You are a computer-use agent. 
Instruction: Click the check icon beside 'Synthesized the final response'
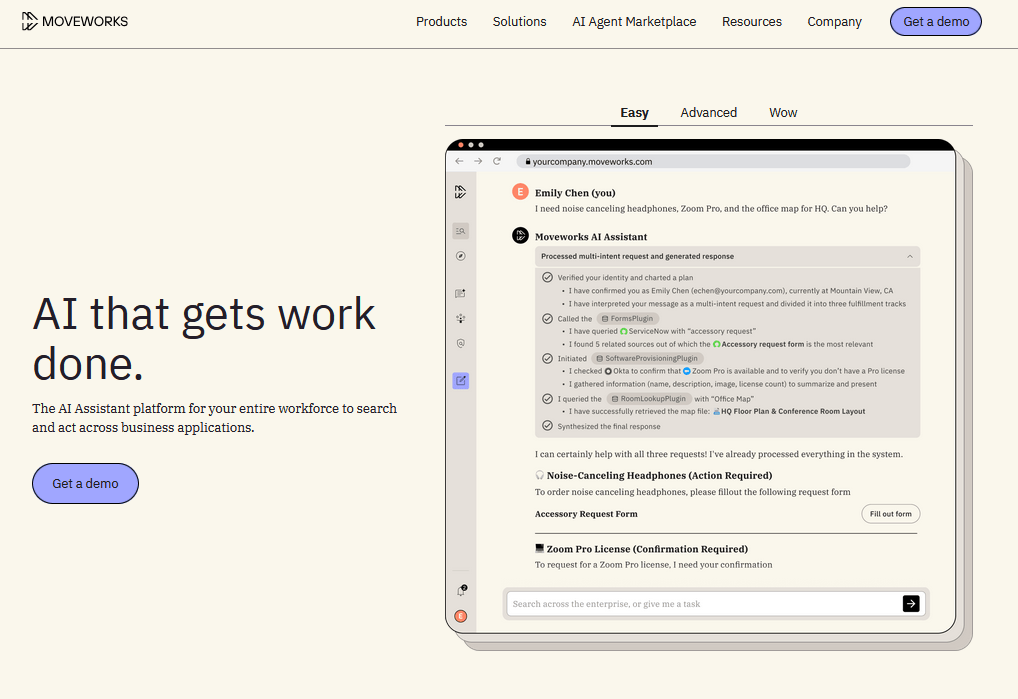[547, 426]
